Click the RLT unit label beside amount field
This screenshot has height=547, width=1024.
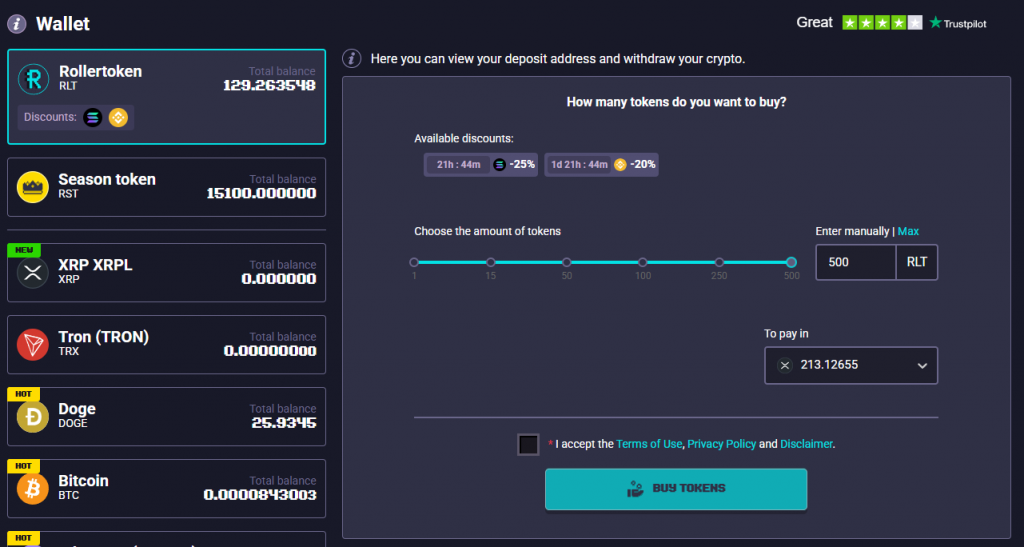click(x=917, y=262)
